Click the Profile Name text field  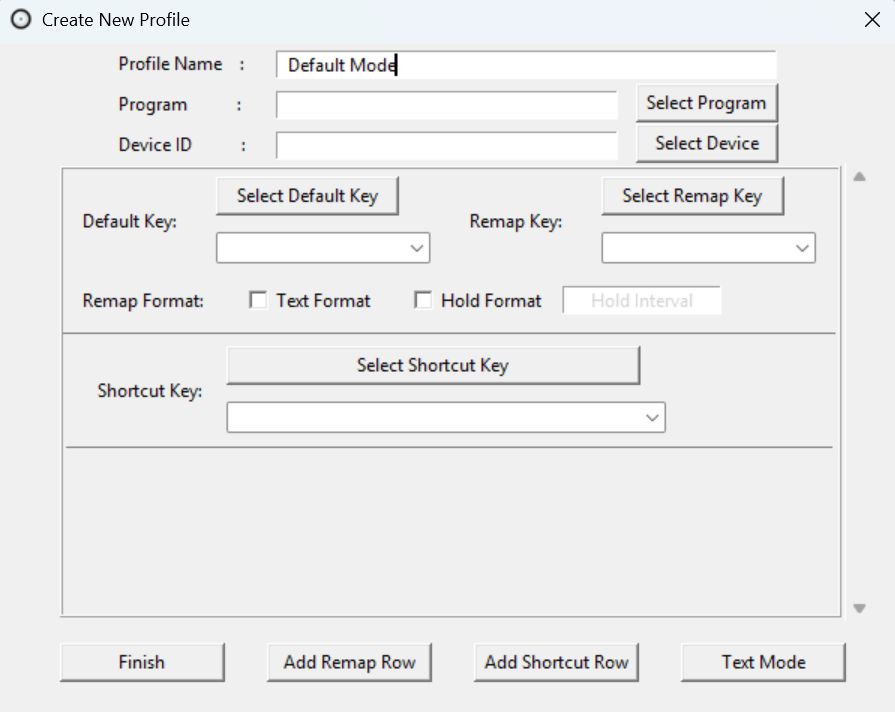[525, 64]
